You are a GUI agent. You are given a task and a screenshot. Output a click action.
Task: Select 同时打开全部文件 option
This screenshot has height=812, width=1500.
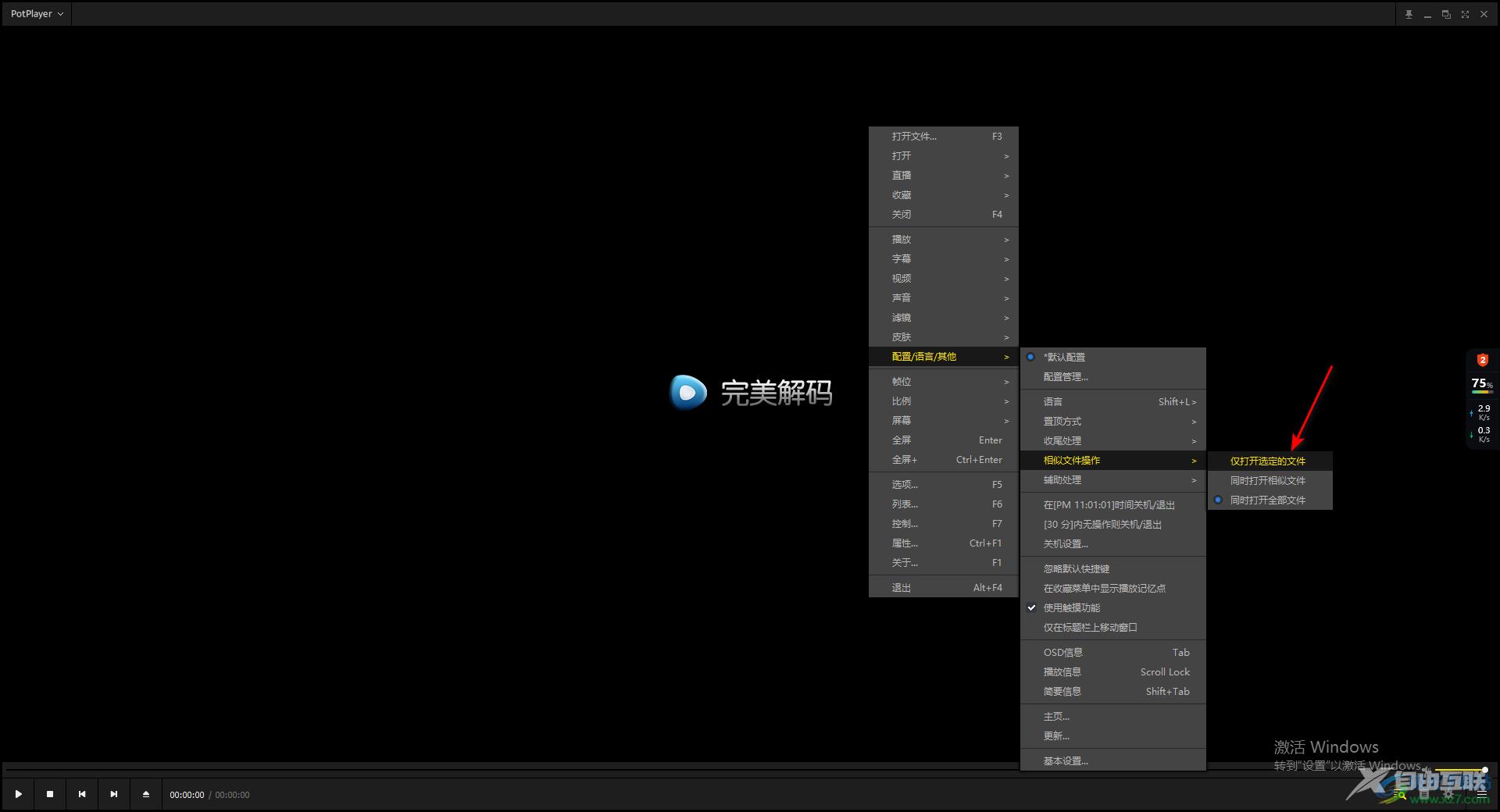pyautogui.click(x=1270, y=500)
